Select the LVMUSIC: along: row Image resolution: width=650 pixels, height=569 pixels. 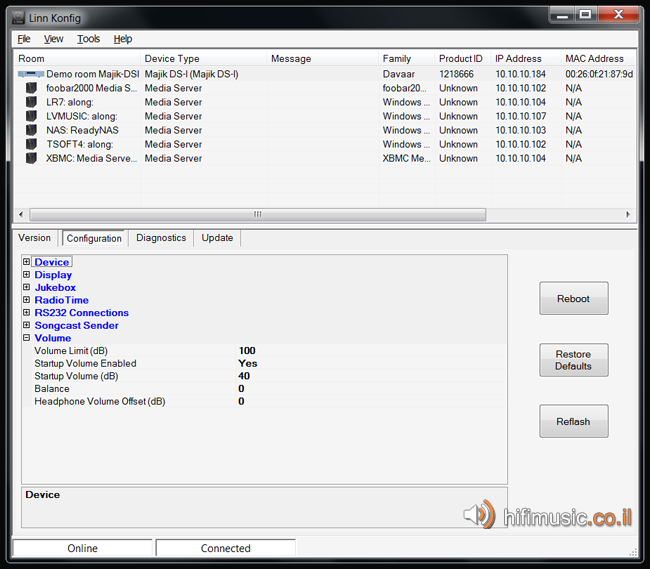click(x=325, y=116)
